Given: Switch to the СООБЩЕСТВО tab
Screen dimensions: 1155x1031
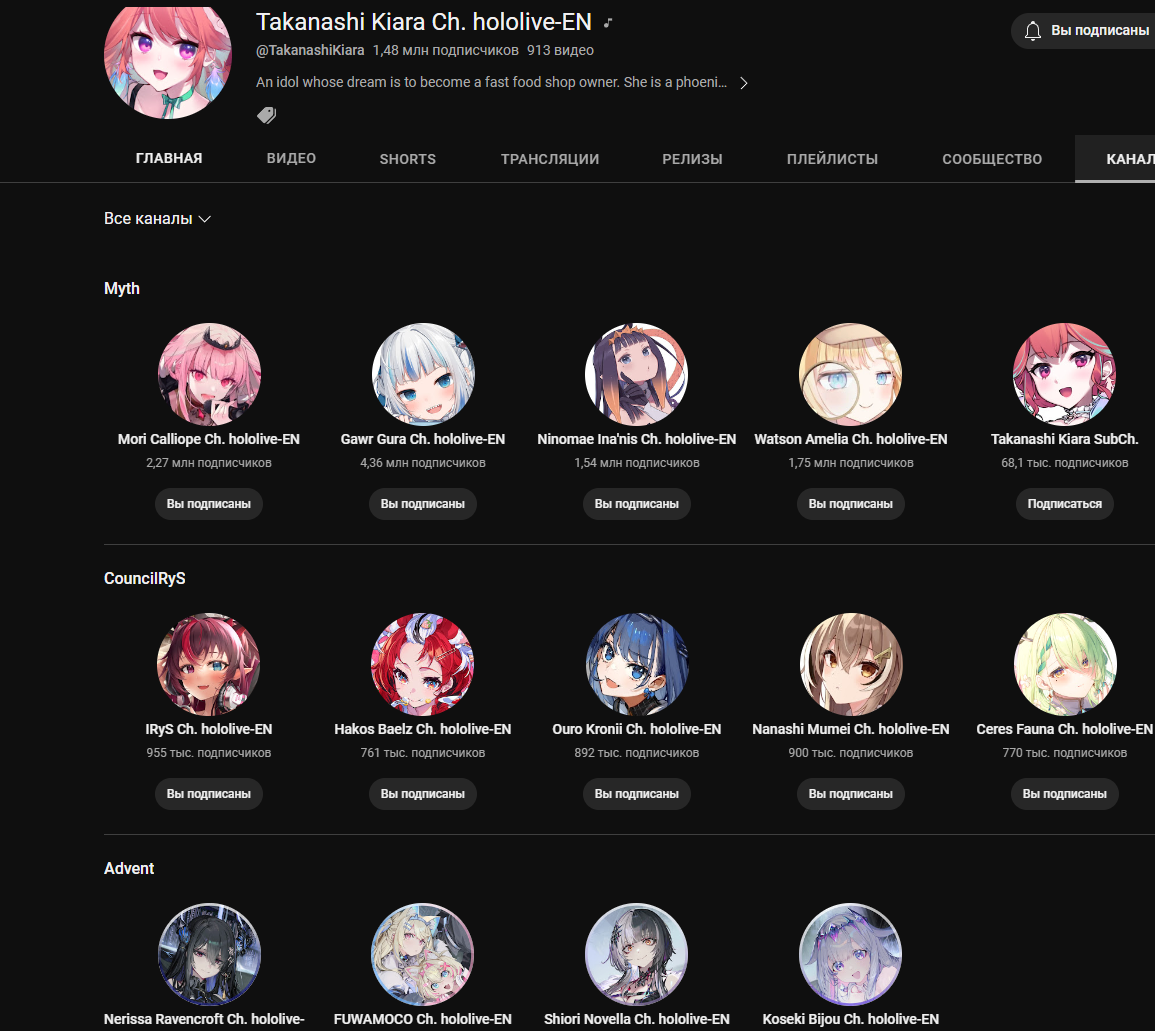Looking at the screenshot, I should [x=991, y=159].
